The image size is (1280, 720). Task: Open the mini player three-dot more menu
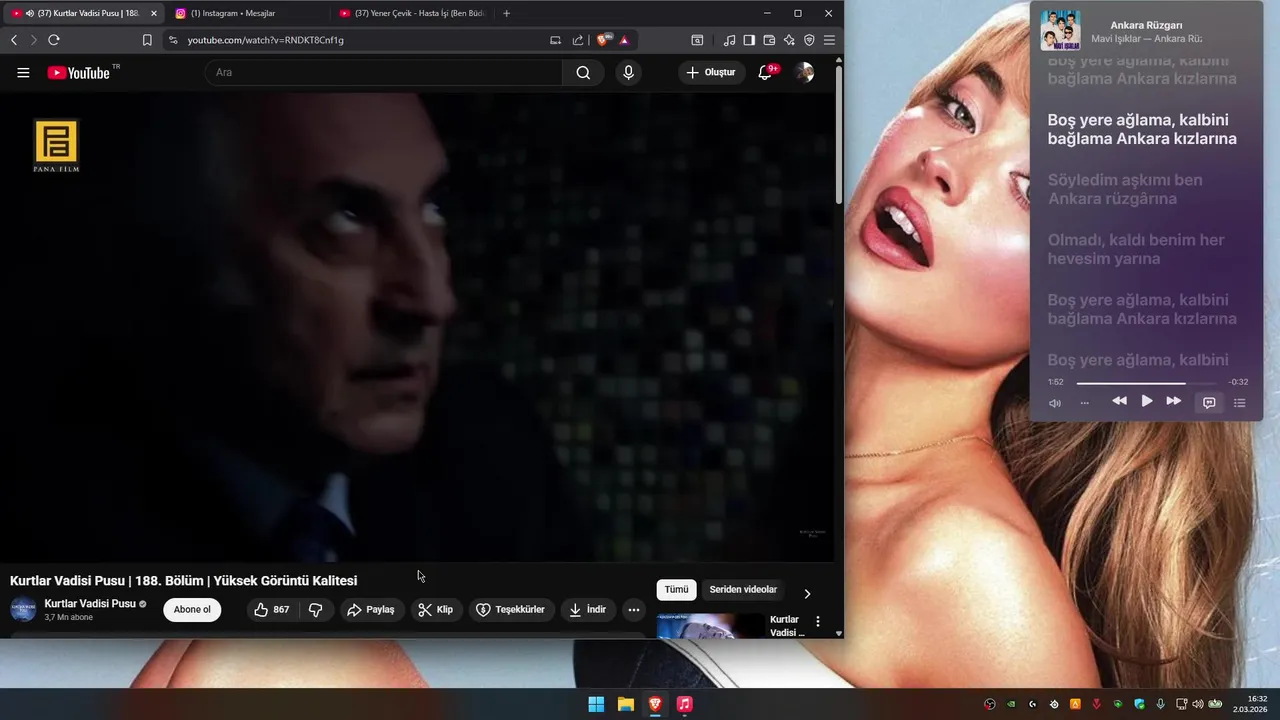tap(1085, 403)
